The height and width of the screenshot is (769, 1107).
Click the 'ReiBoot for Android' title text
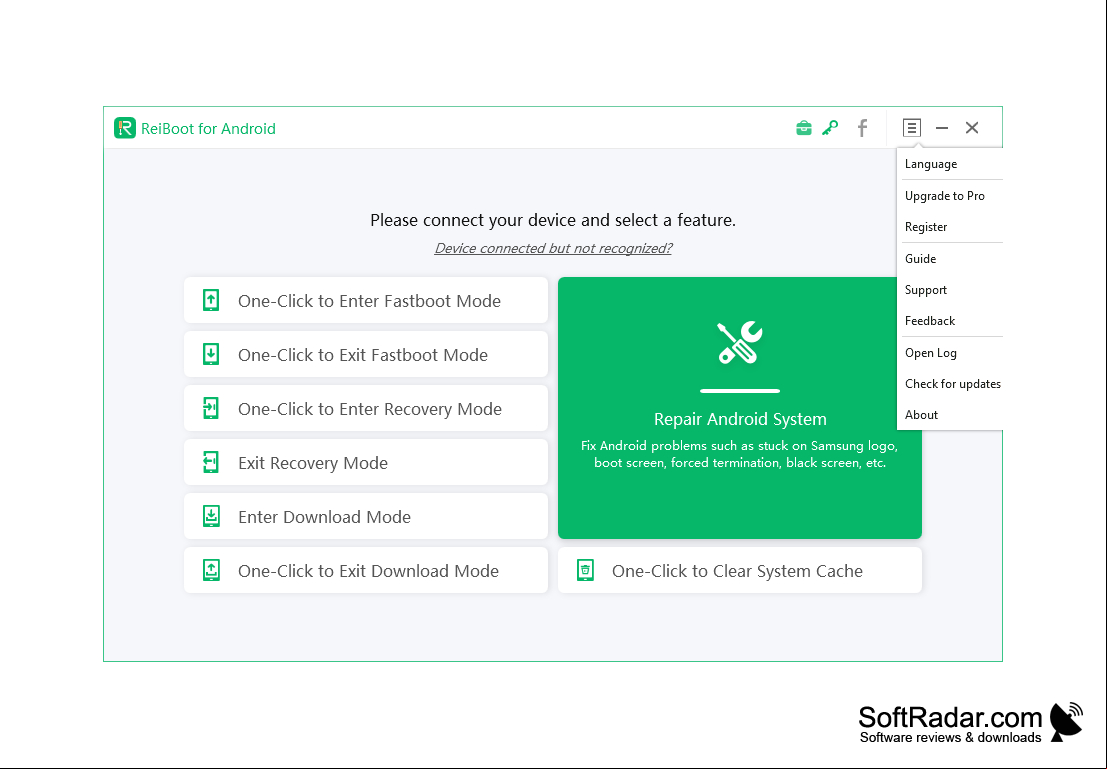pyautogui.click(x=208, y=129)
